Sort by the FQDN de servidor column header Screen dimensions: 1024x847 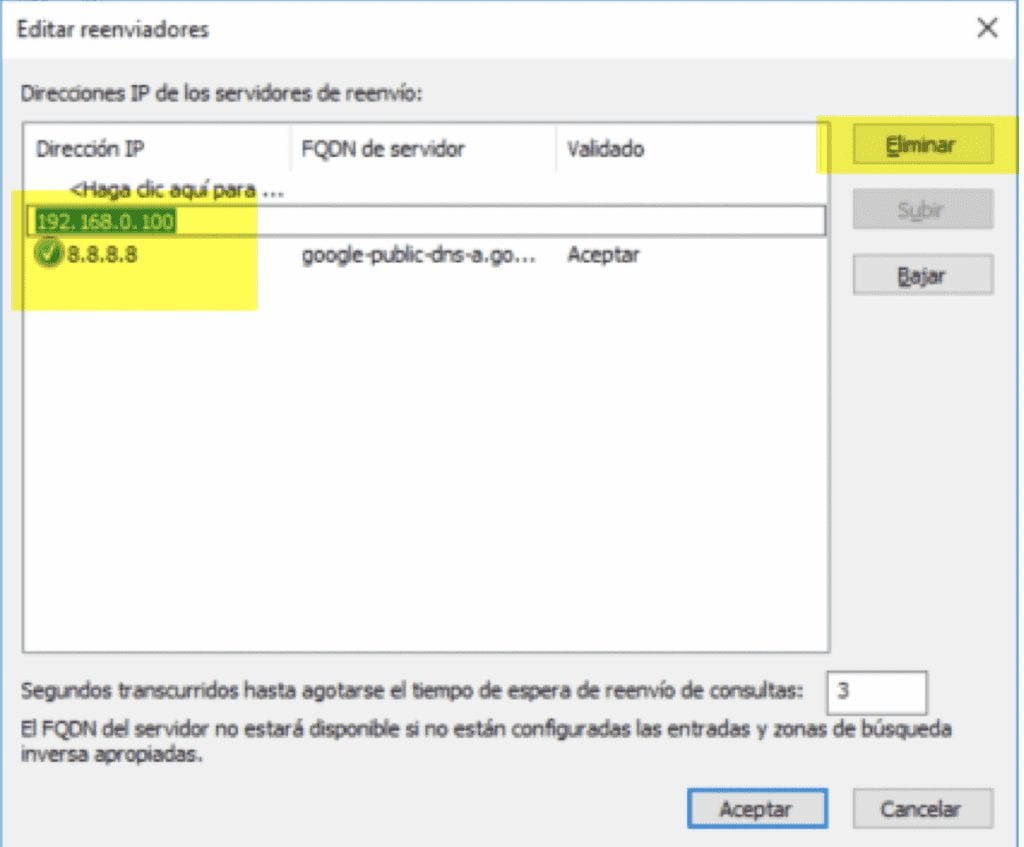tap(383, 148)
